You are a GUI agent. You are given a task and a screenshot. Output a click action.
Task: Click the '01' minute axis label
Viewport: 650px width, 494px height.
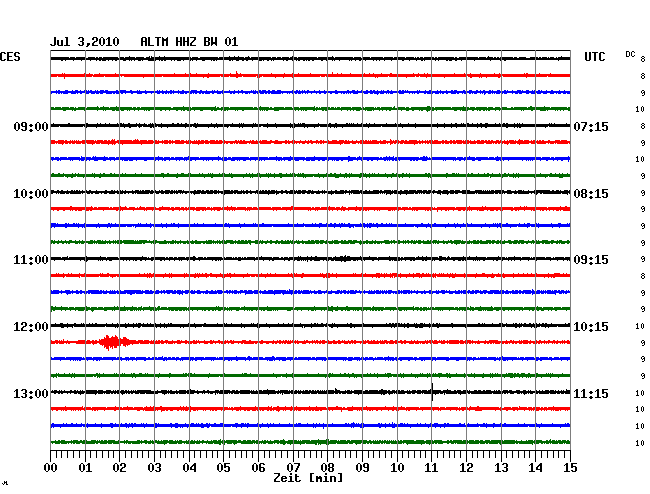[85, 467]
